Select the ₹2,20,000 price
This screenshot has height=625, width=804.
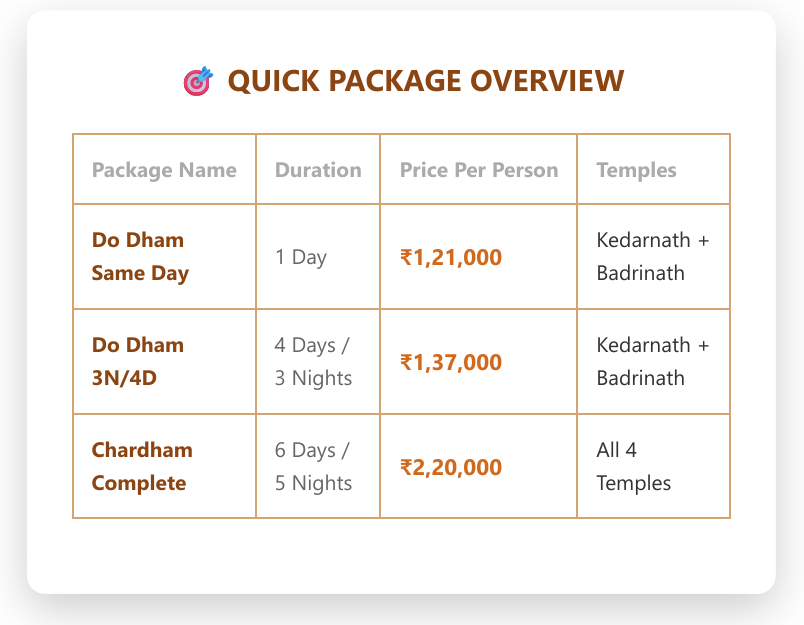[x=451, y=468]
